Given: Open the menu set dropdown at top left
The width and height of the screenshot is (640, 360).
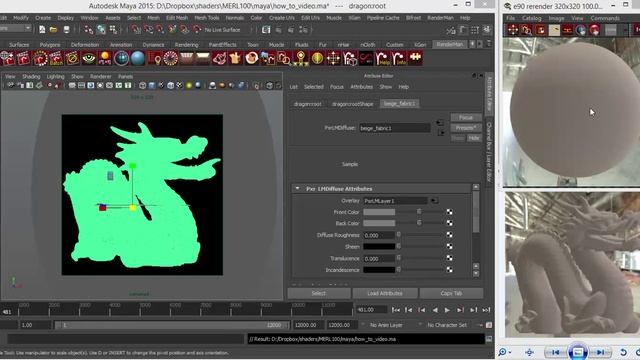Looking at the screenshot, I should tap(16, 29).
